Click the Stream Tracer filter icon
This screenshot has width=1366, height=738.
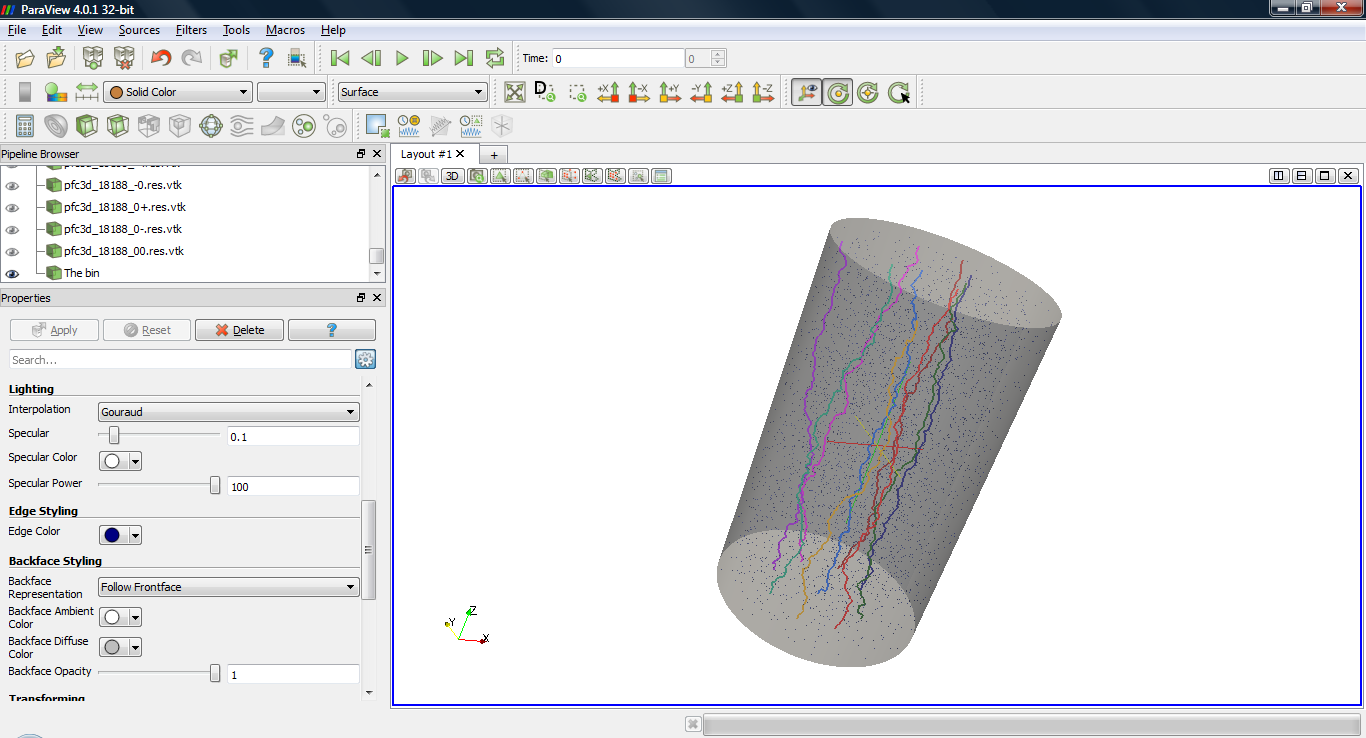click(x=242, y=126)
